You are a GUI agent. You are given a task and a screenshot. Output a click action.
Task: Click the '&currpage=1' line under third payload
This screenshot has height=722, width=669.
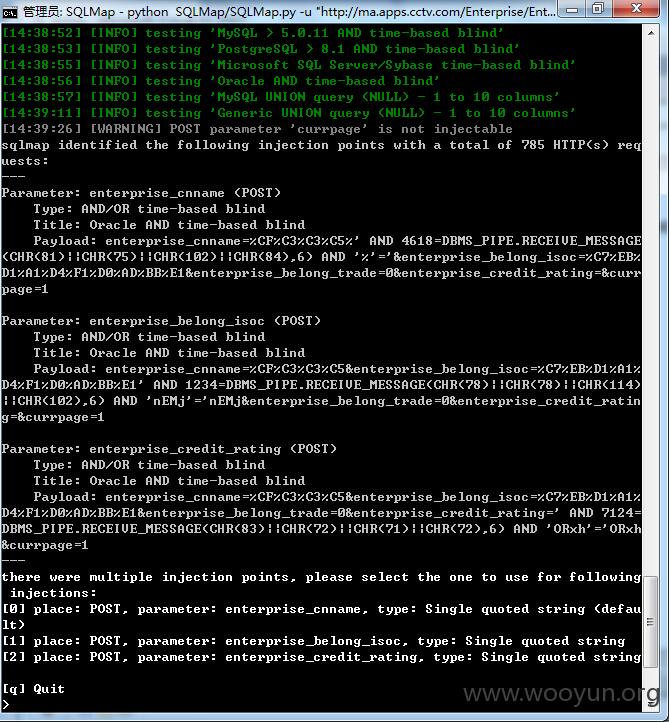click(x=45, y=545)
